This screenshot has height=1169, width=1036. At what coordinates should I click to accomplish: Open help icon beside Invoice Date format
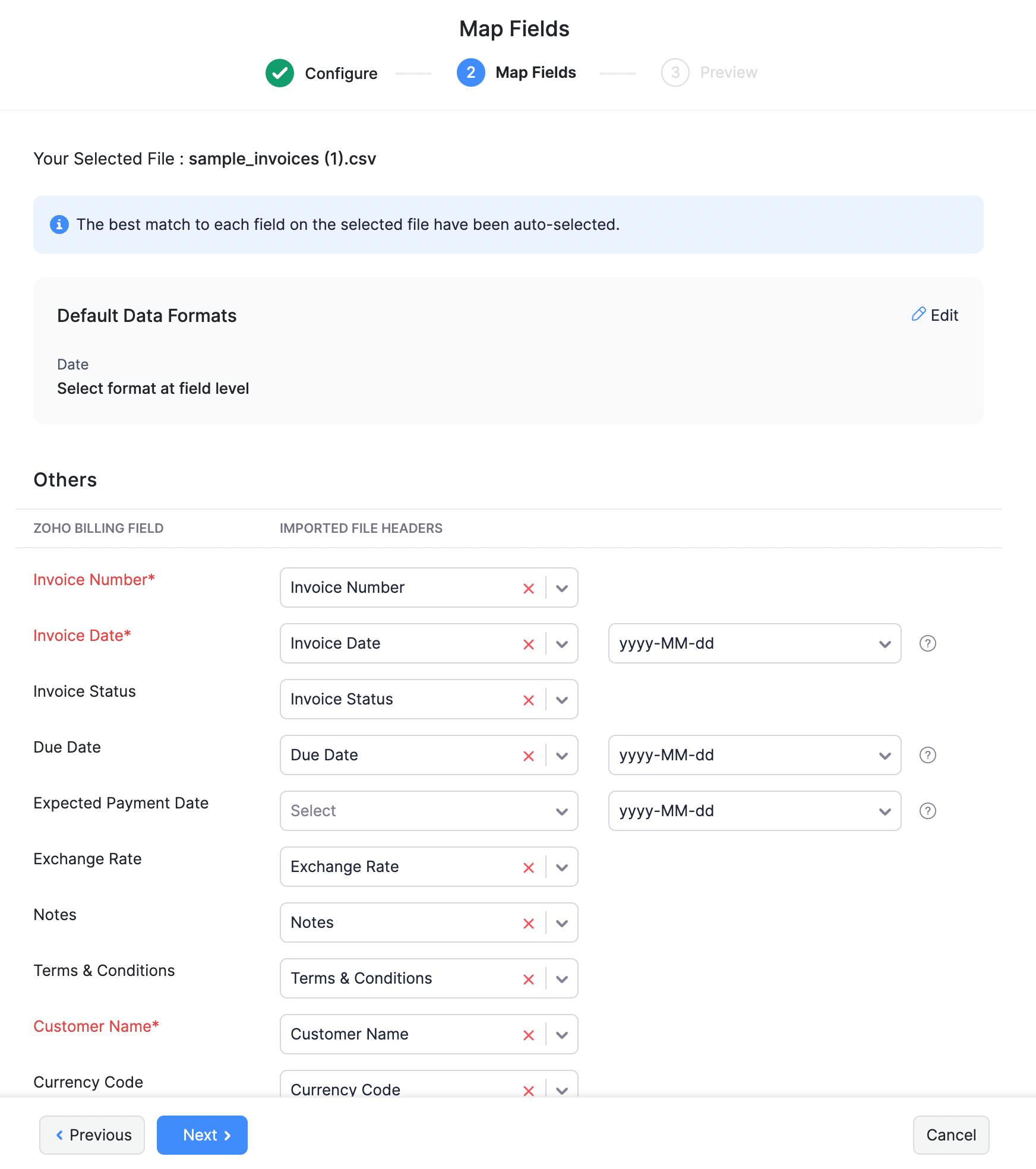coord(927,643)
